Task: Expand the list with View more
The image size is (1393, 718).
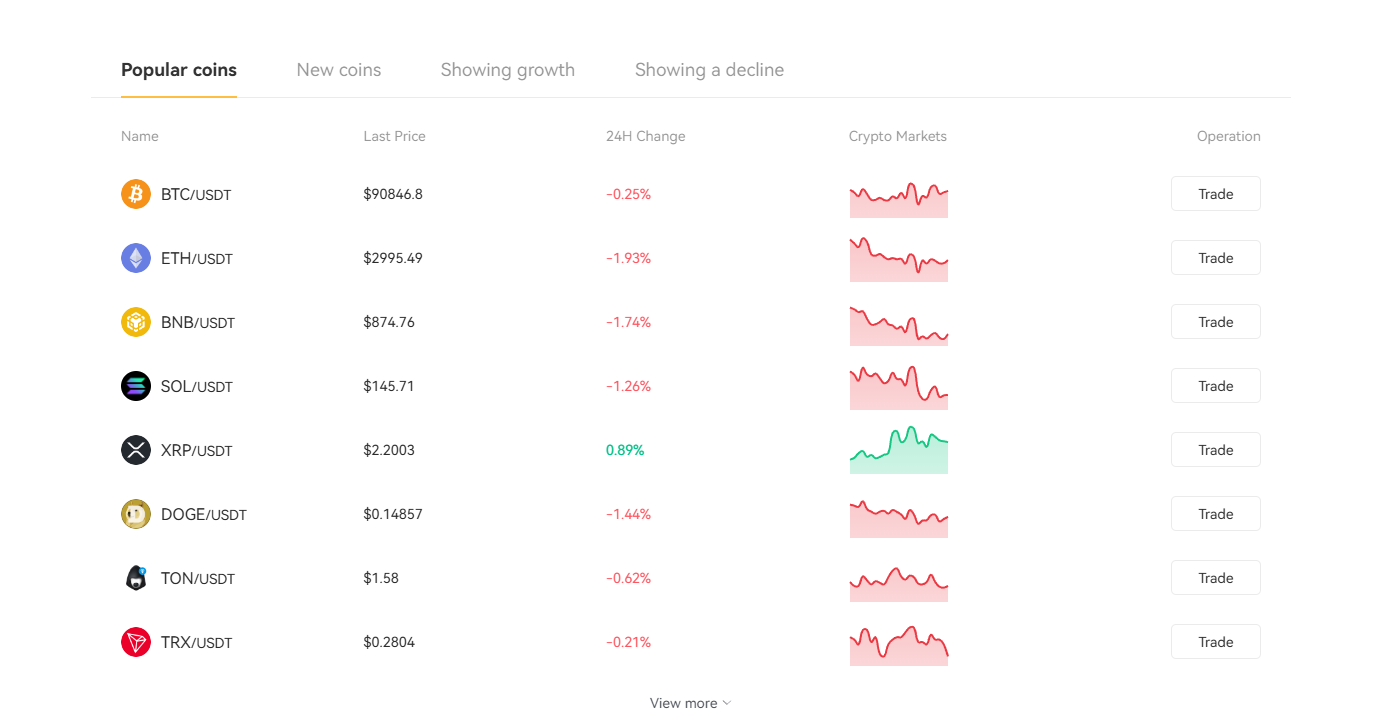Action: tap(690, 703)
